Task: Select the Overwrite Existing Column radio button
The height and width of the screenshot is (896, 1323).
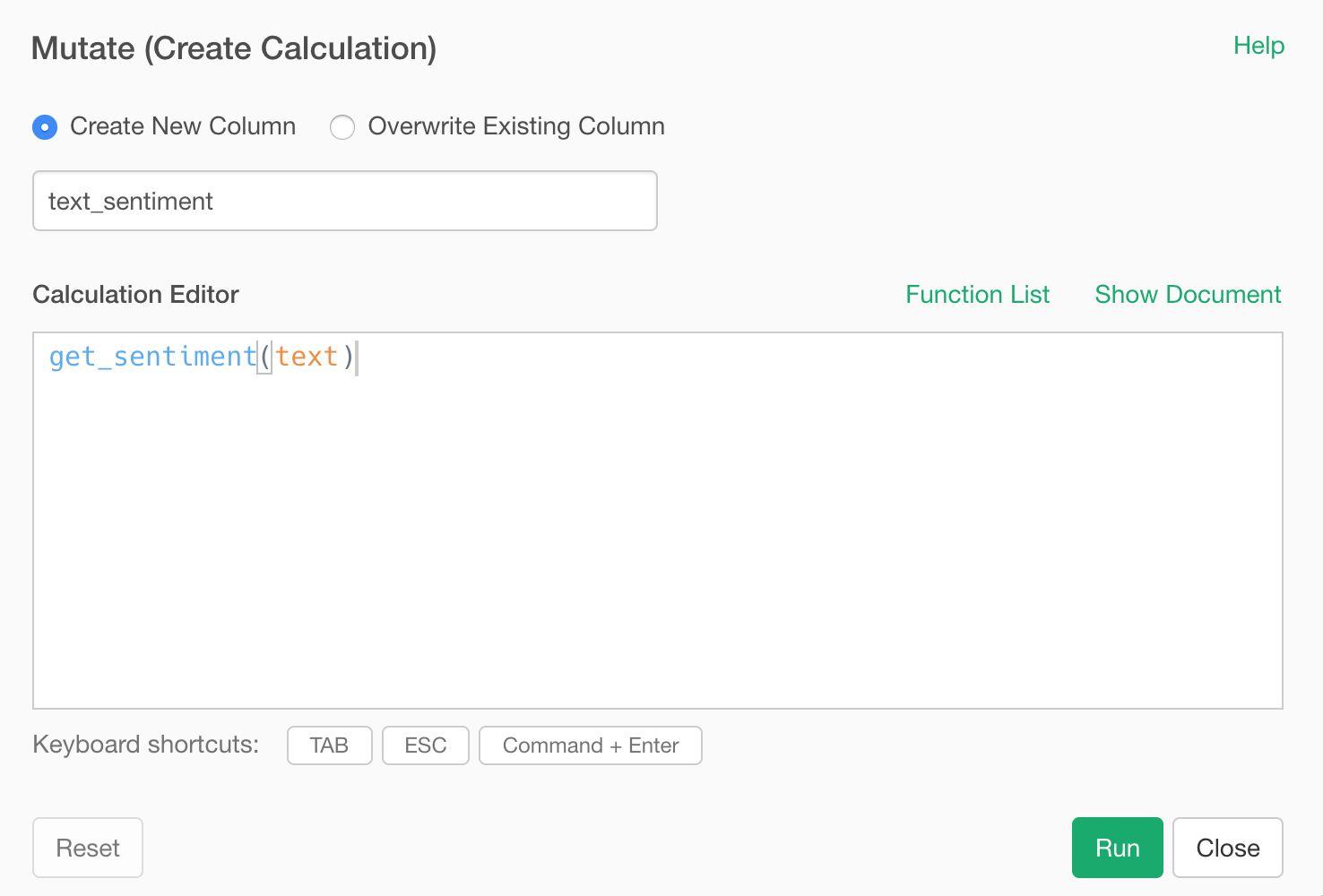Action: (x=342, y=127)
